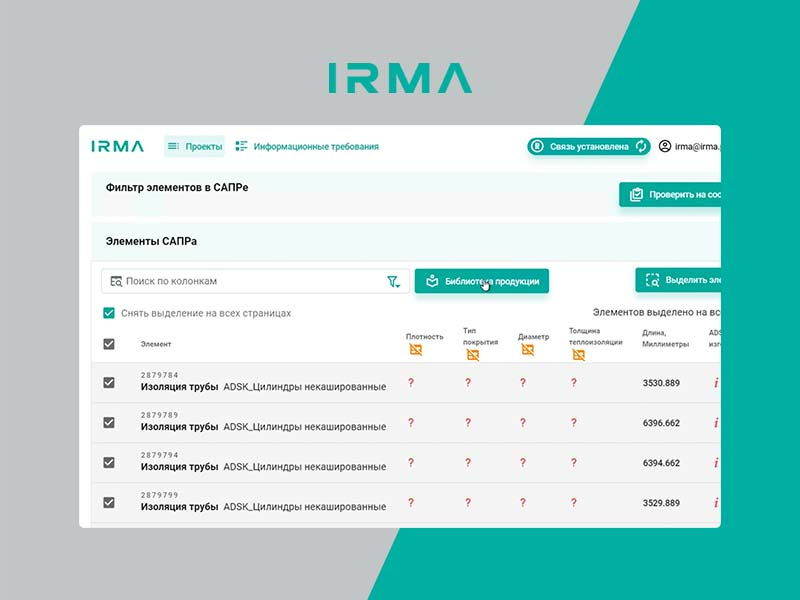
Task: Click the IRMA logo in the header
Action: click(x=117, y=146)
